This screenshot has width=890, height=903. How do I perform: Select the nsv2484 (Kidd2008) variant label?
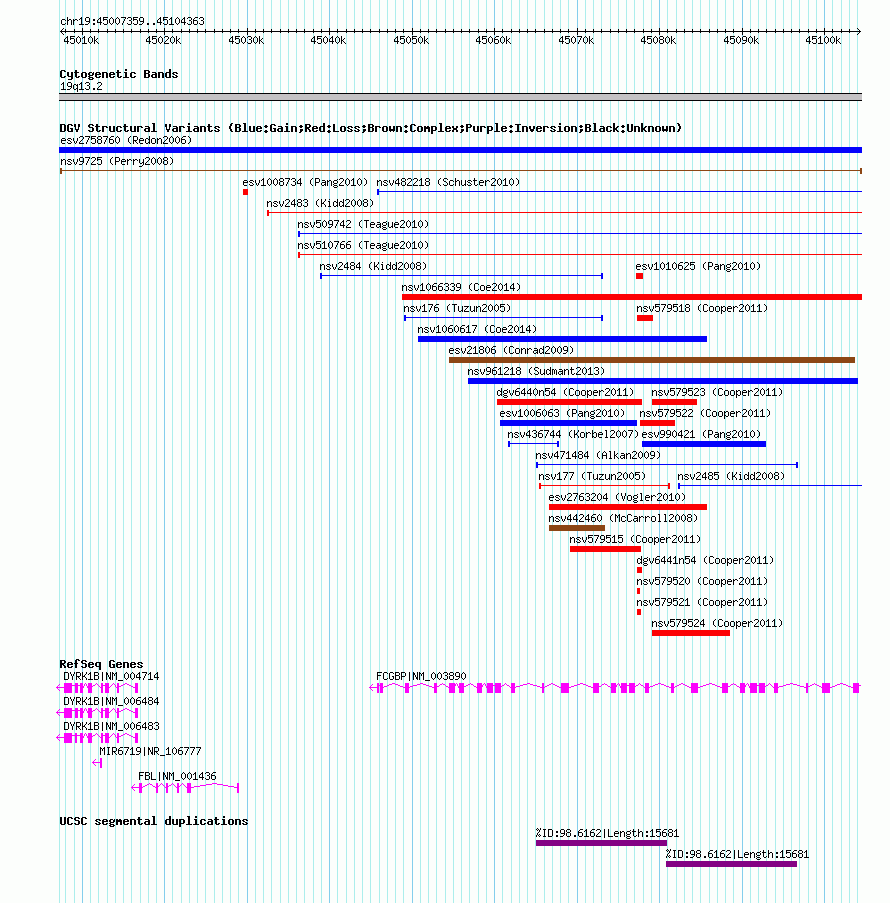click(x=373, y=267)
